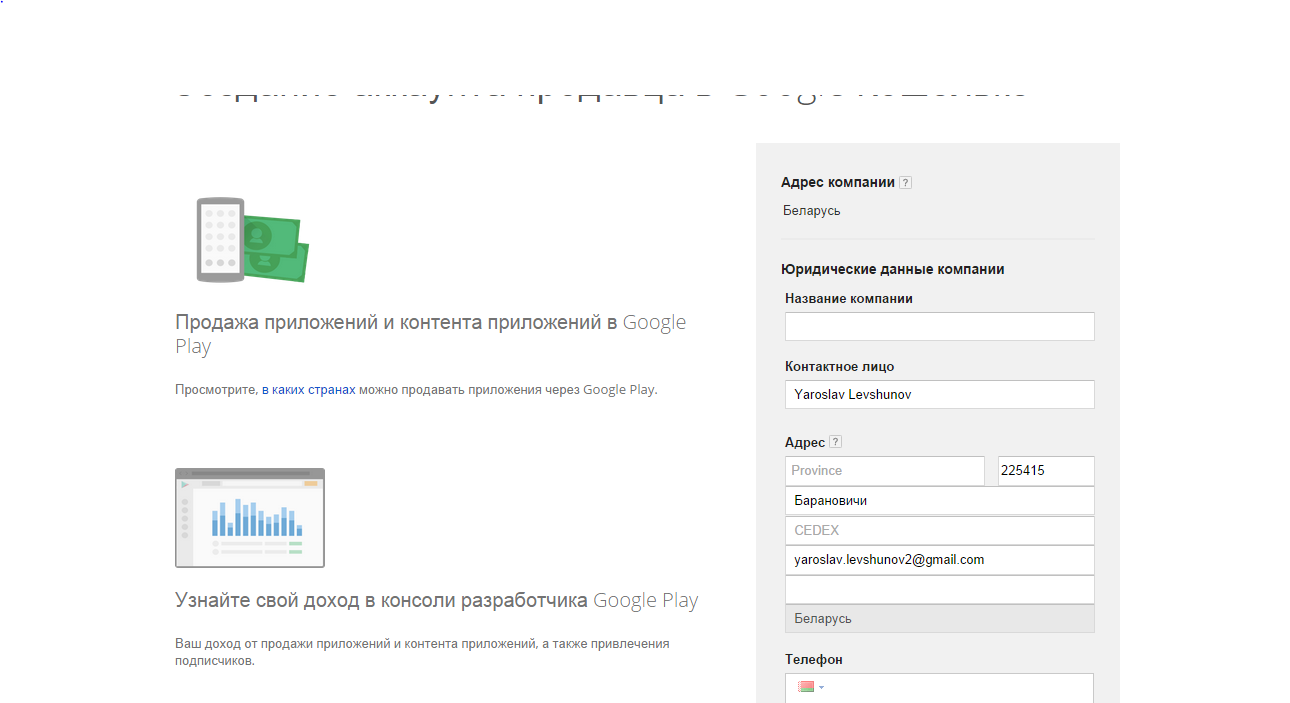Image resolution: width=1290 pixels, height=703 pixels.
Task: Click the city field containing Барановичи
Action: pyautogui.click(x=940, y=501)
